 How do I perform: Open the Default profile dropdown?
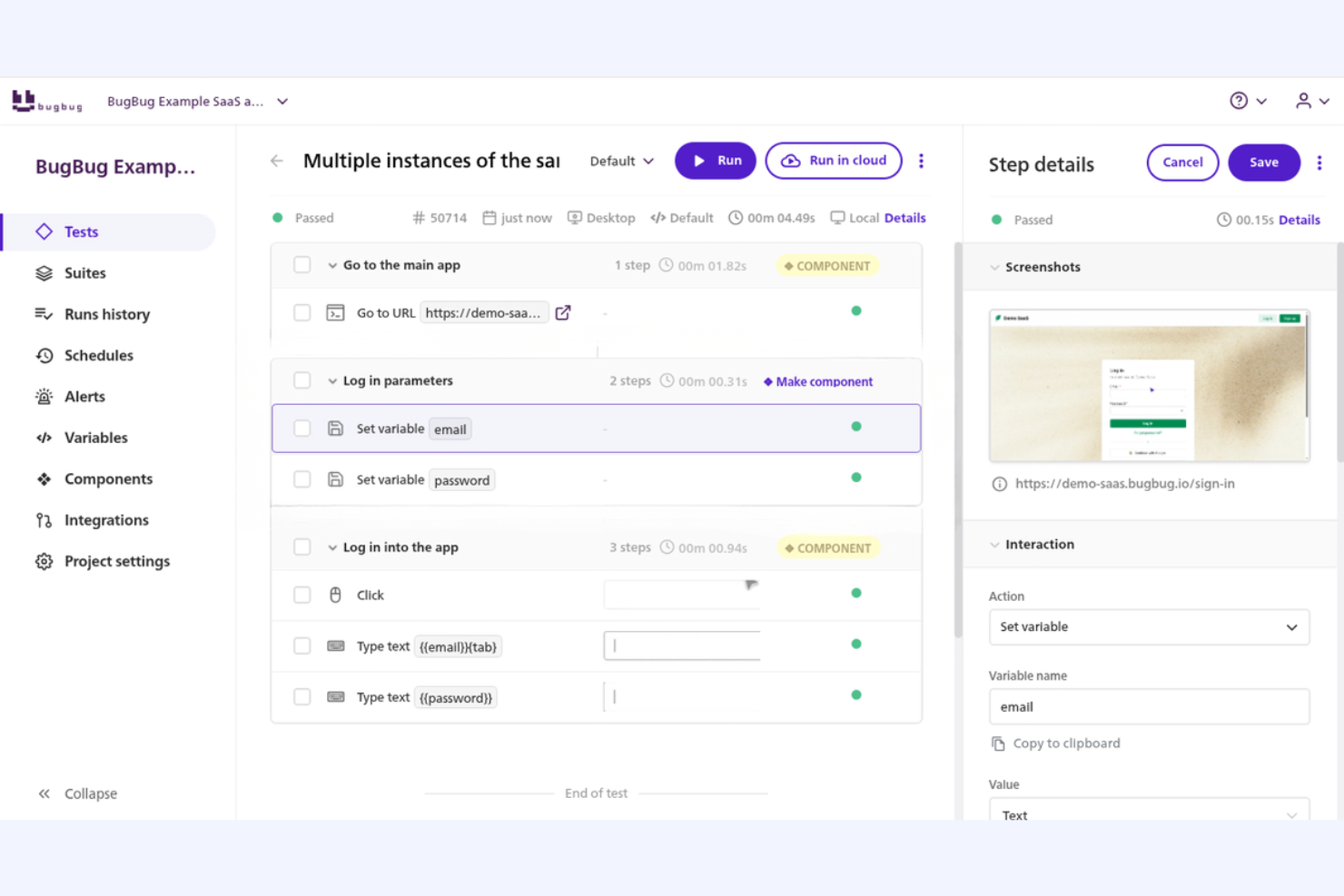621,161
